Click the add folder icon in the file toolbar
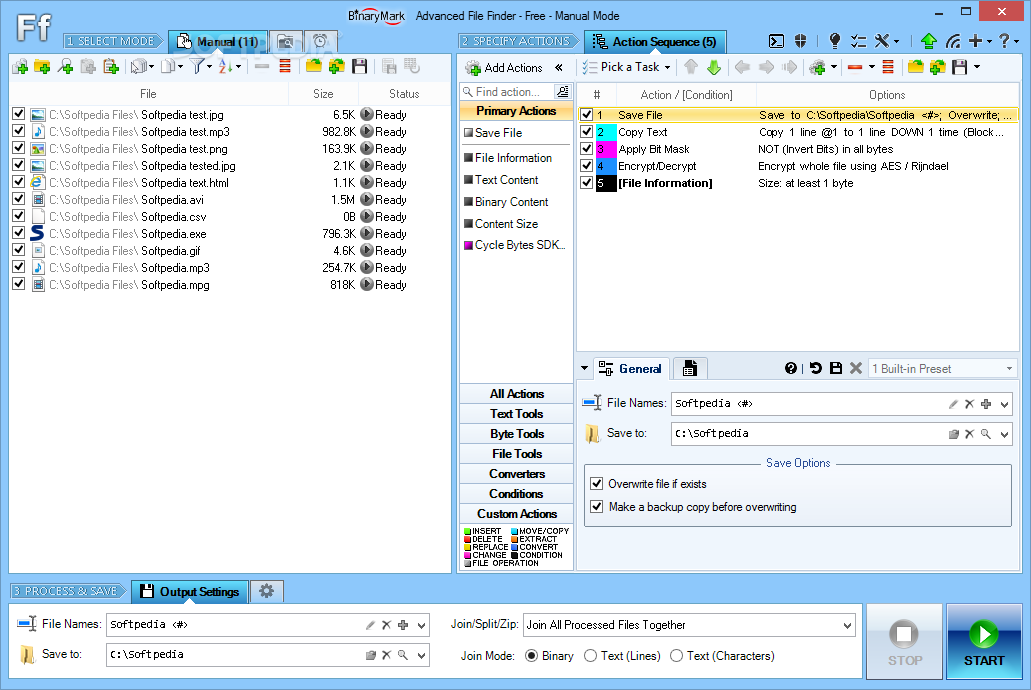This screenshot has width=1031, height=690. pyautogui.click(x=42, y=66)
